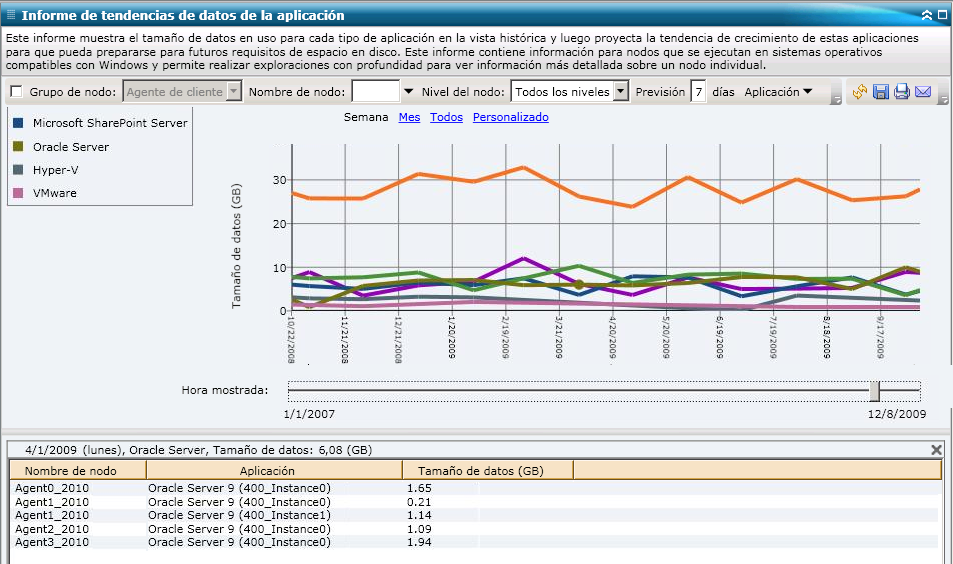This screenshot has width=953, height=564.
Task: Open the Personalizado time range view
Action: pyautogui.click(x=510, y=117)
